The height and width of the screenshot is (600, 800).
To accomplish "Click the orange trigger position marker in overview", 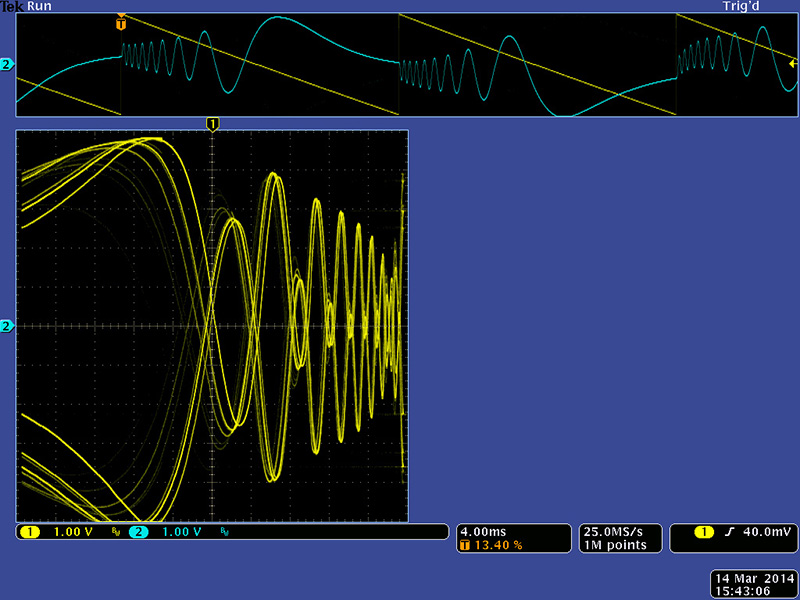I will tap(121, 20).
